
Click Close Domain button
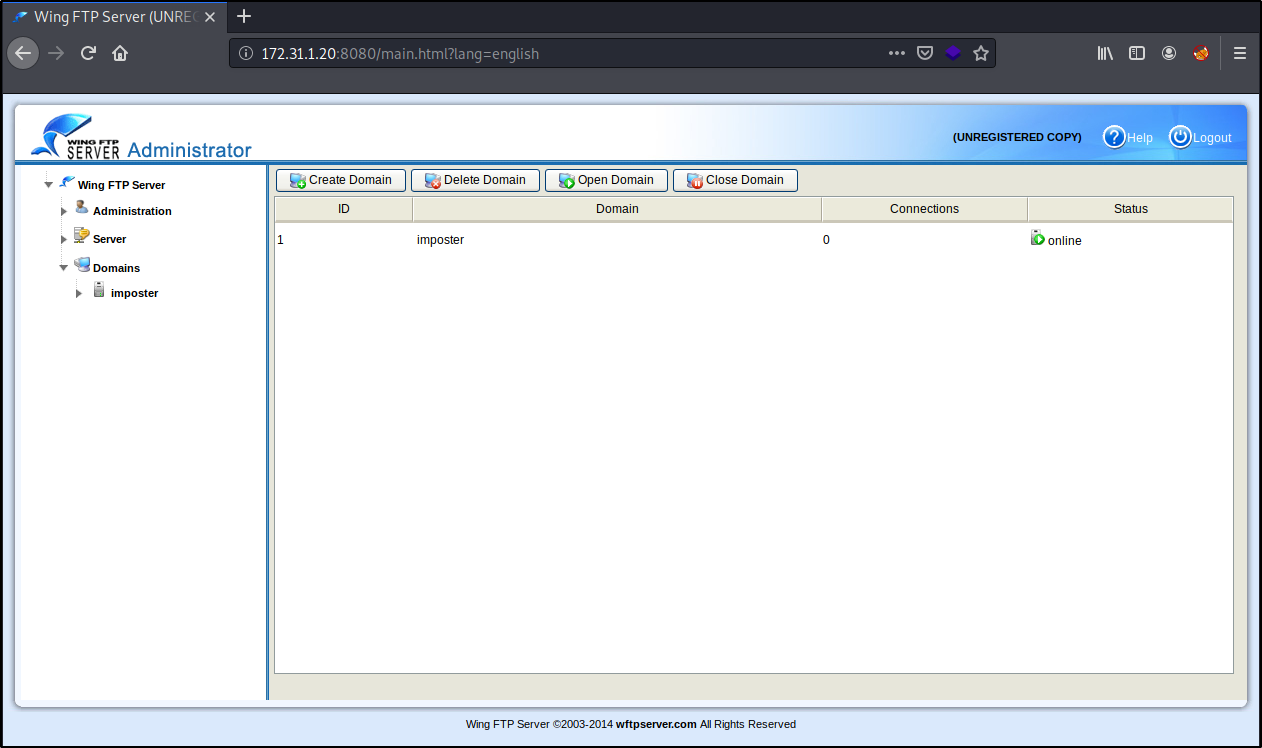click(x=735, y=180)
